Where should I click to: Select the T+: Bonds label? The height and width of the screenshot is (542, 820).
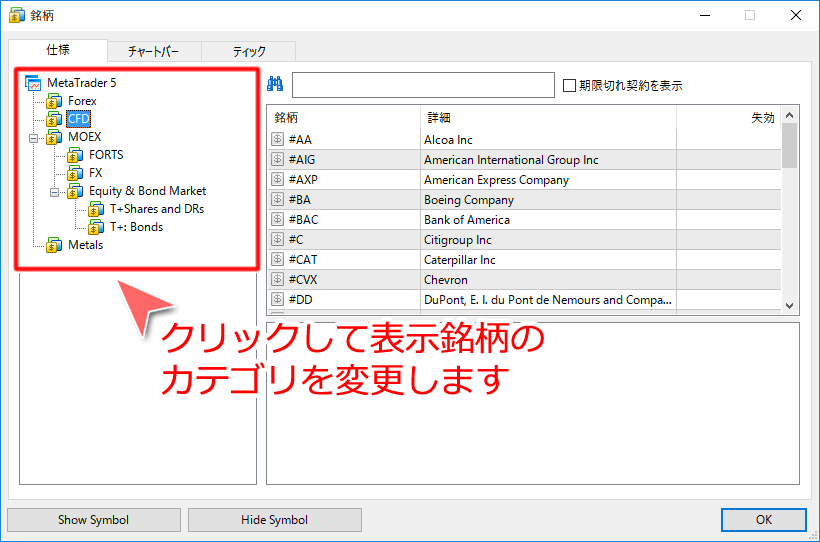[136, 227]
